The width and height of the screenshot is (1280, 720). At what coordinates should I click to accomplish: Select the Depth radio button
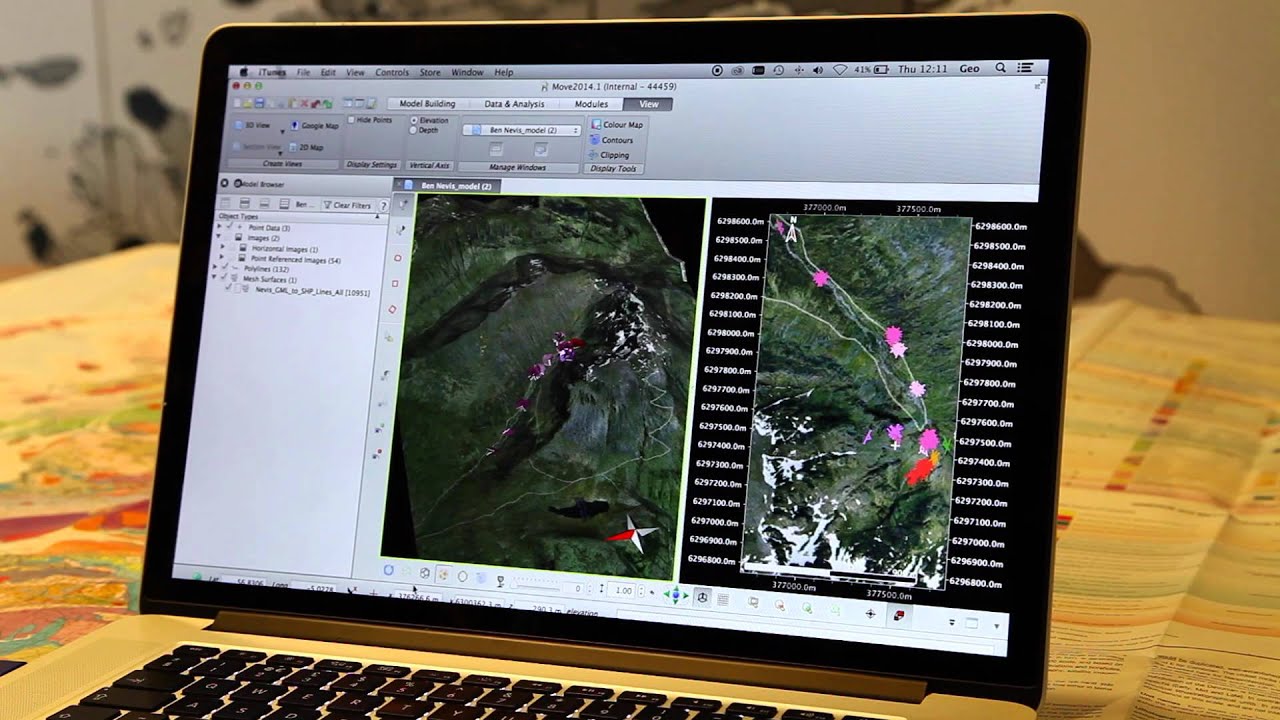pos(413,131)
